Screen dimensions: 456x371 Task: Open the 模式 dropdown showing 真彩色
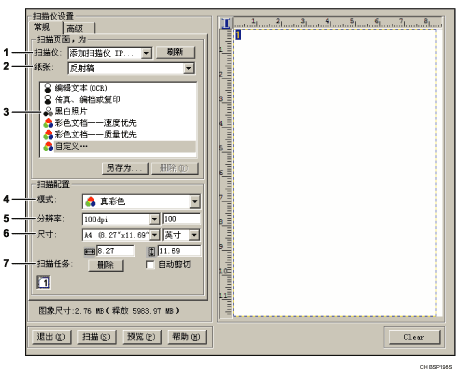[x=195, y=201]
